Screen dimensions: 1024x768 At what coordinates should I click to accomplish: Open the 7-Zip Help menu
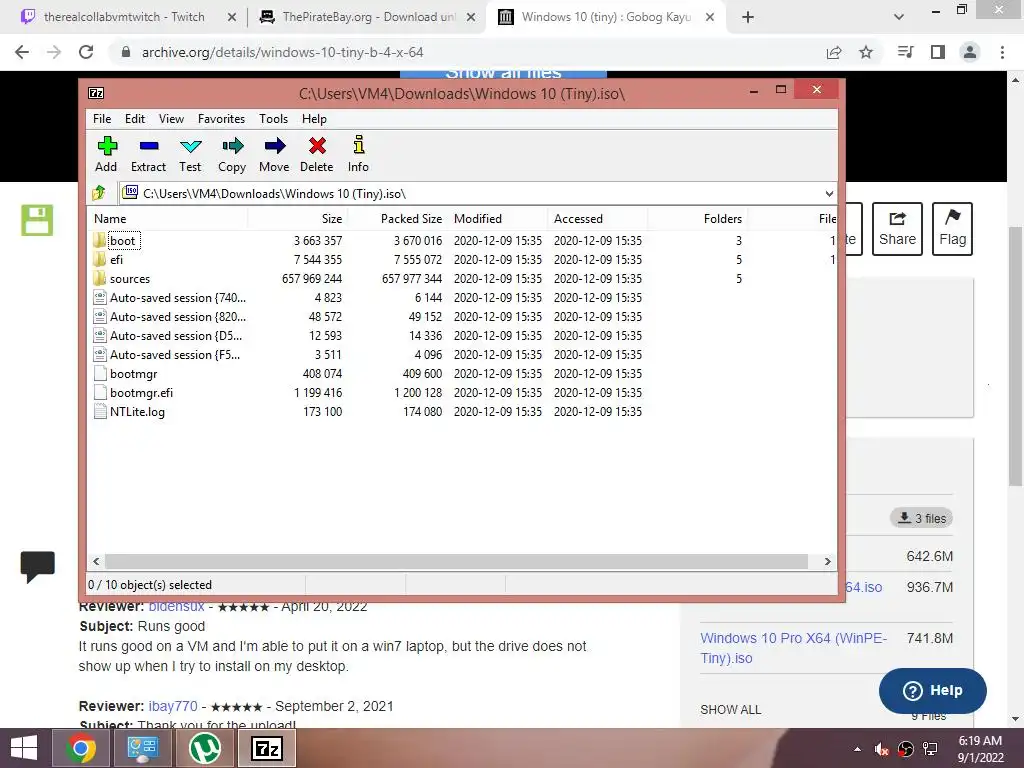[314, 119]
